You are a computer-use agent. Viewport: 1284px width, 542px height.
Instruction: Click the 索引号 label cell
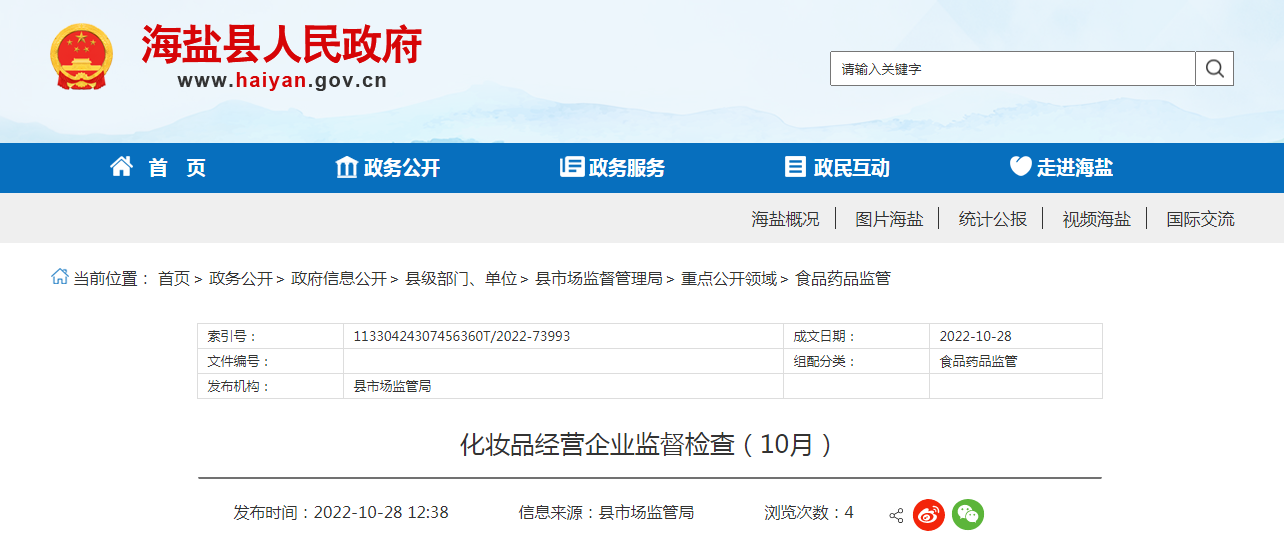click(270, 336)
